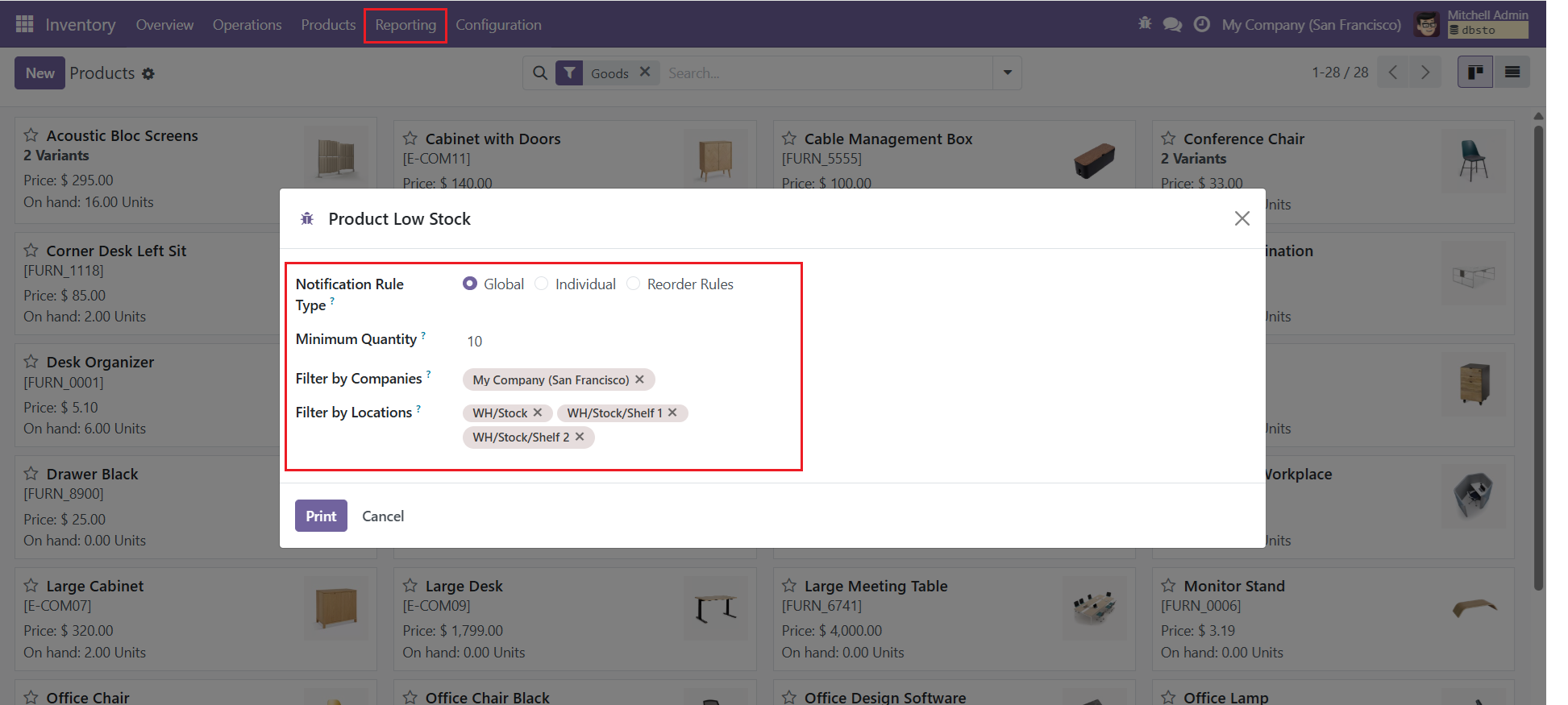Viewport: 1568px width, 705px height.
Task: Remove My Company (San Francisco) tag
Action: [x=639, y=379]
